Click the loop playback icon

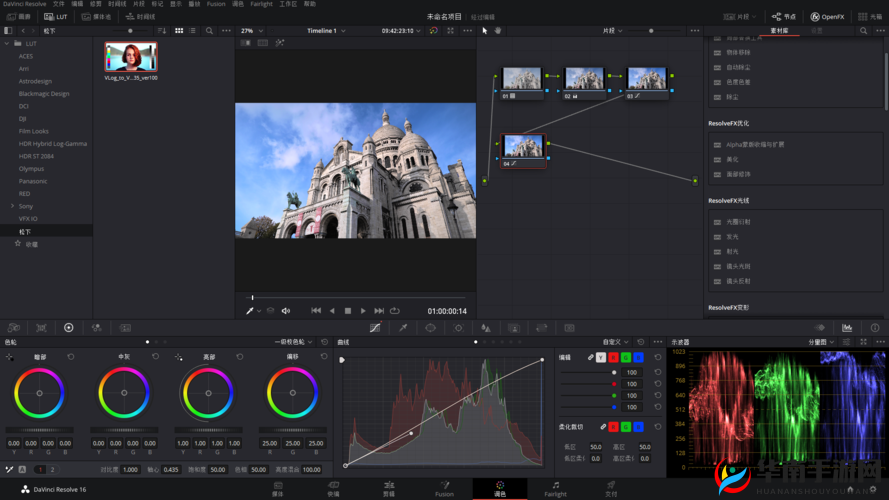pyautogui.click(x=395, y=311)
